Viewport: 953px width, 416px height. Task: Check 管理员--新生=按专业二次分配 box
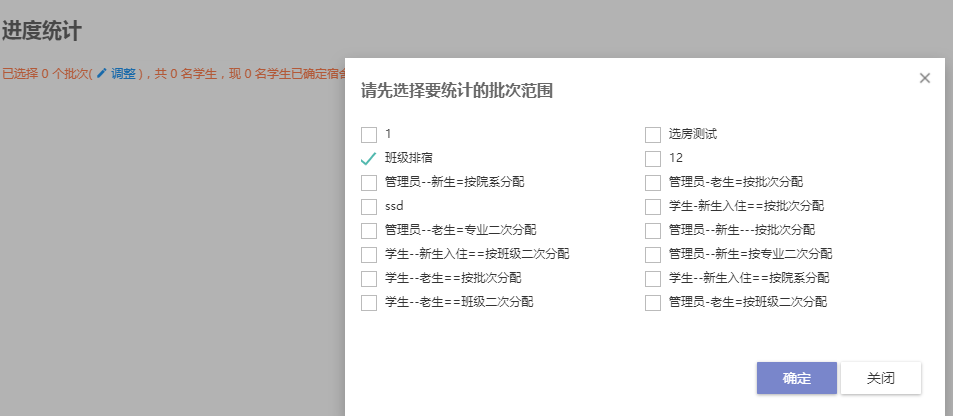point(653,254)
